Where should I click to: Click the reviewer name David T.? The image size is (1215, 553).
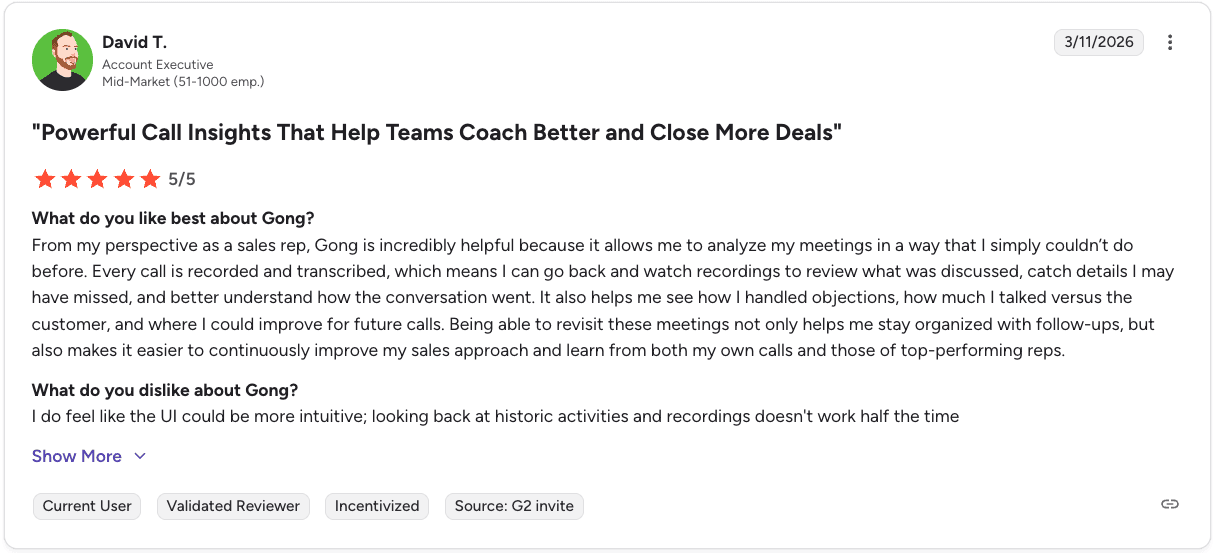point(134,42)
